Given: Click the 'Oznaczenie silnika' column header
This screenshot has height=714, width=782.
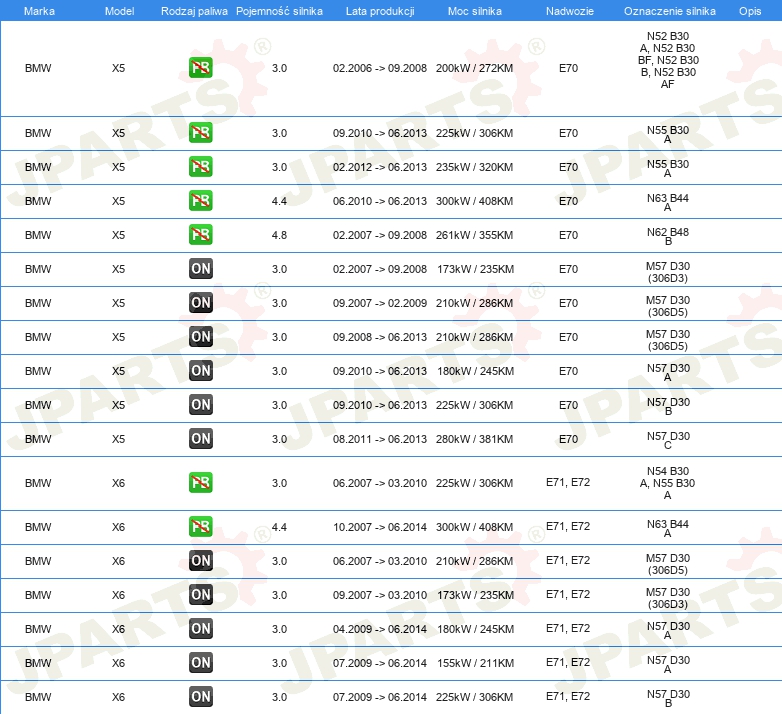Looking at the screenshot, I should pos(667,10).
